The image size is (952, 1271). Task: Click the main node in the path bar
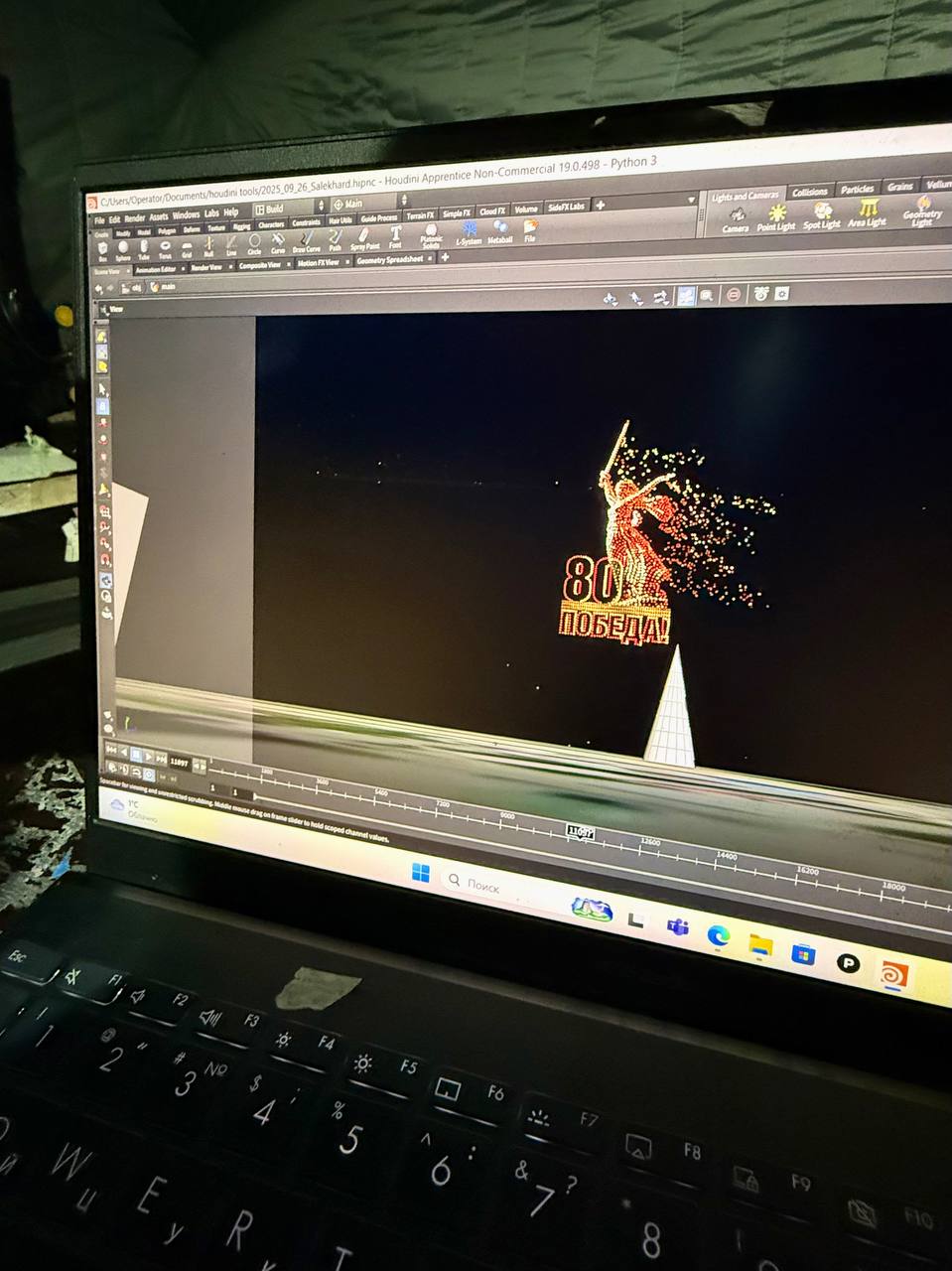[164, 286]
